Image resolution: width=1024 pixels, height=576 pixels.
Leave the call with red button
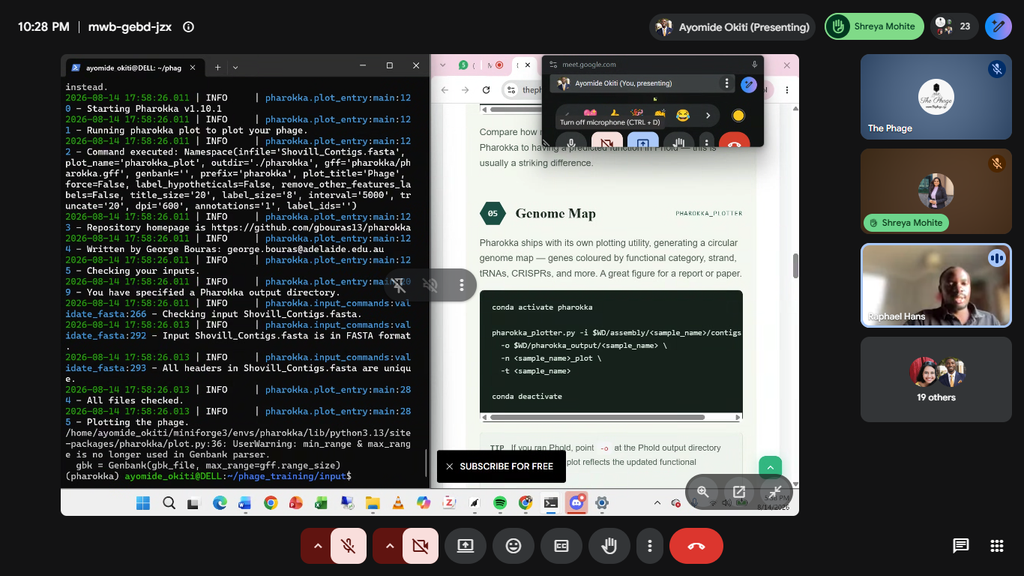click(x=696, y=546)
